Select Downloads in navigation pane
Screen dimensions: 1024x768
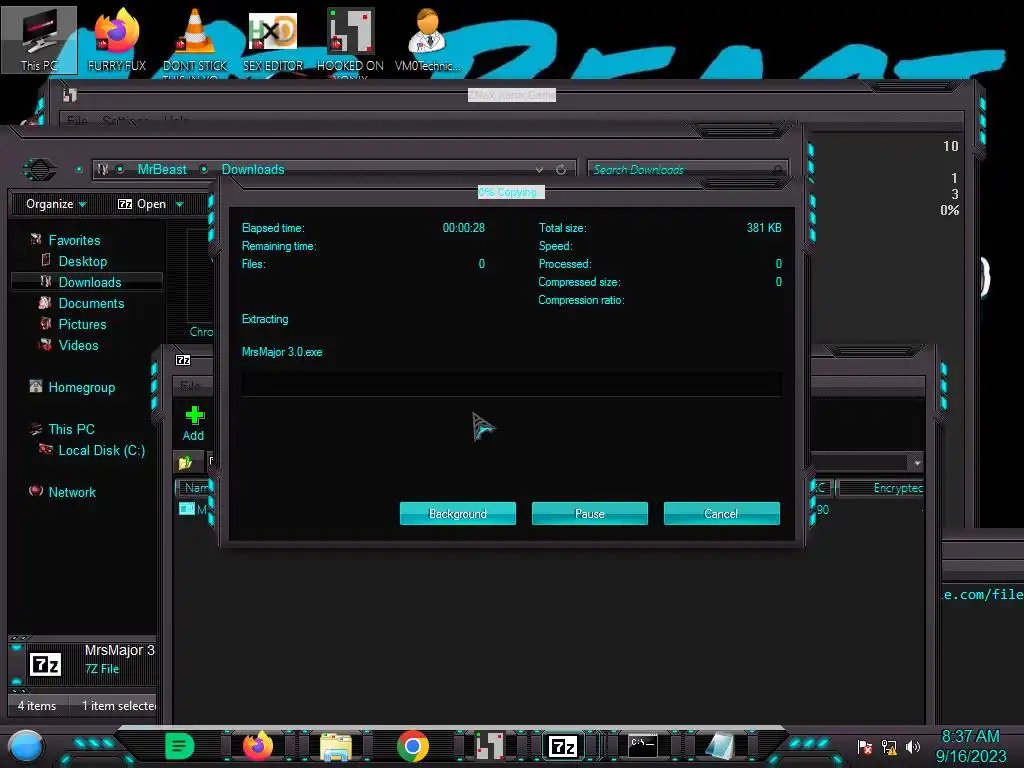coord(90,282)
